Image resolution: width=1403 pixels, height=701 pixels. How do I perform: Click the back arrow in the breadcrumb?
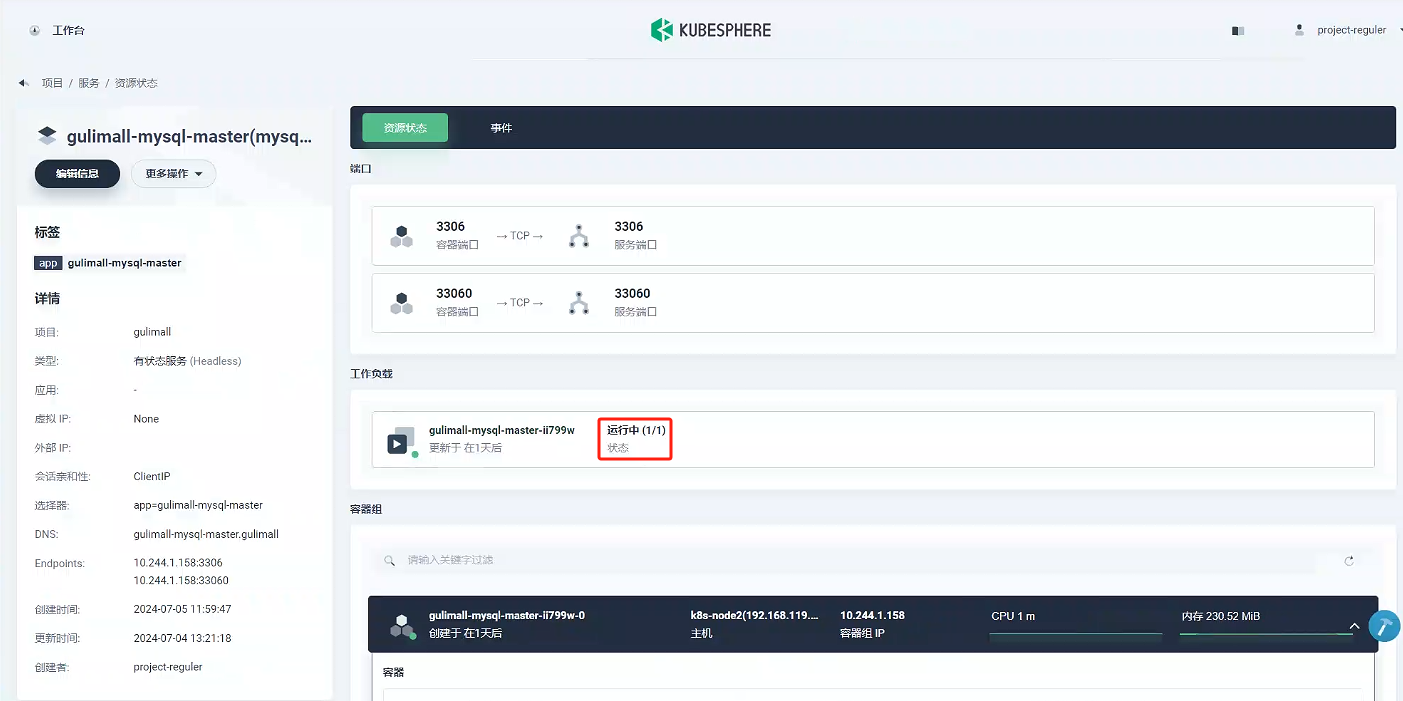[x=24, y=83]
